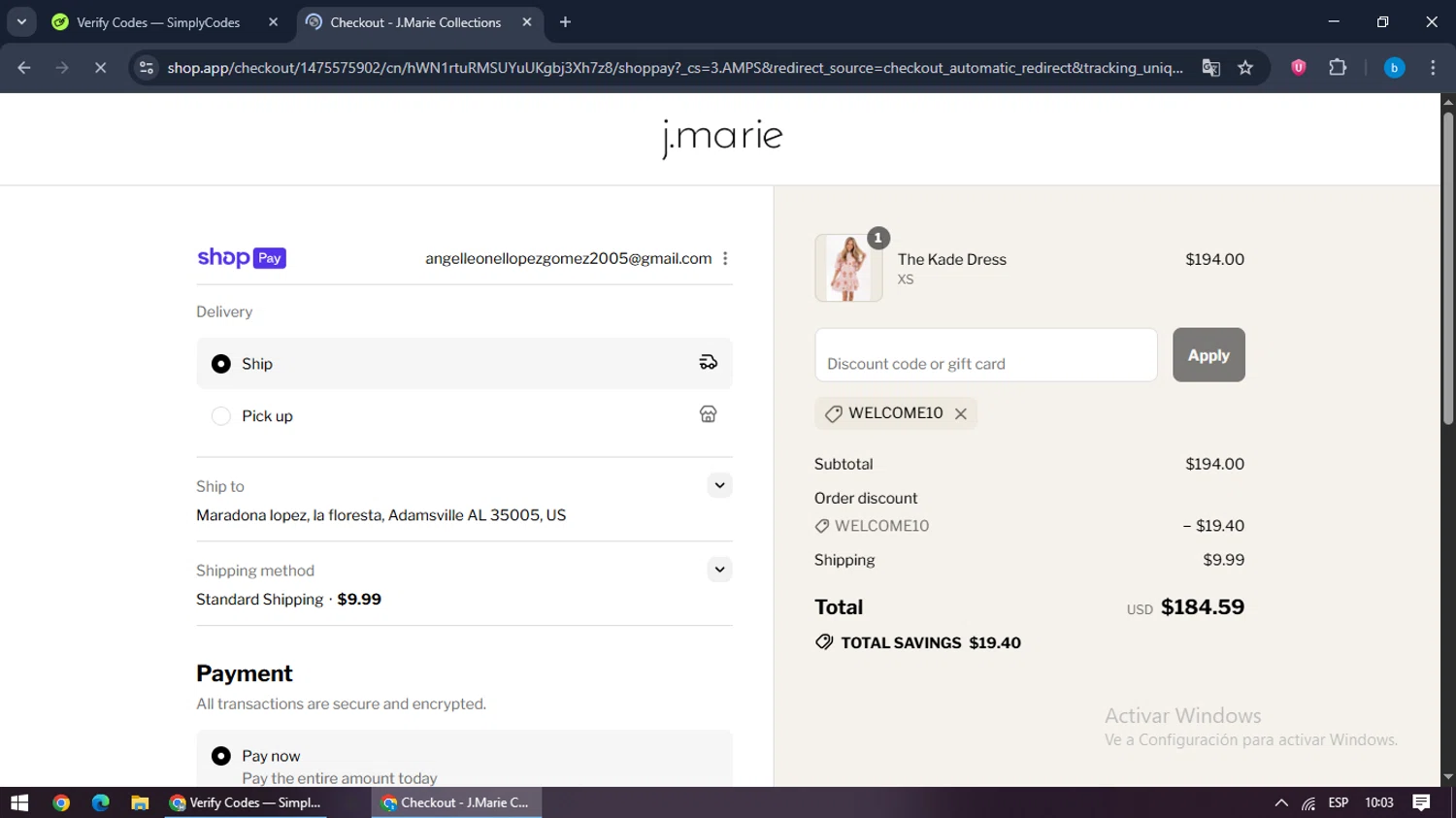Click the shipping truck icon in Ship row

(x=709, y=362)
